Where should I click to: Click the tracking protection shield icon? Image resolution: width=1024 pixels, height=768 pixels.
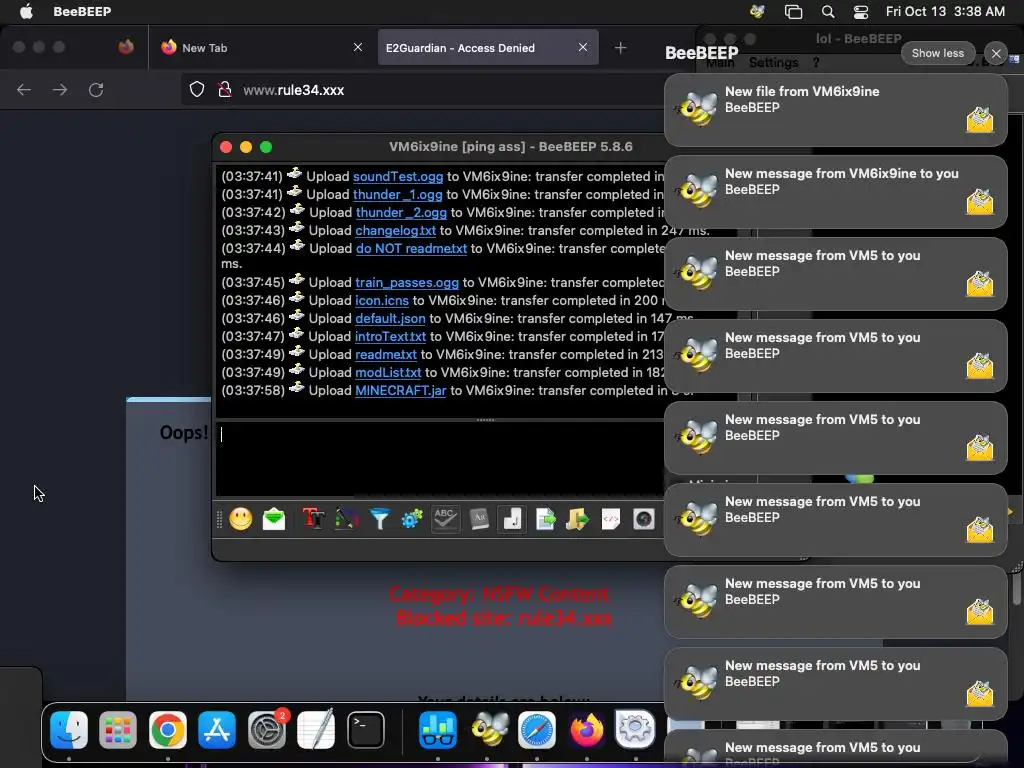tap(197, 89)
